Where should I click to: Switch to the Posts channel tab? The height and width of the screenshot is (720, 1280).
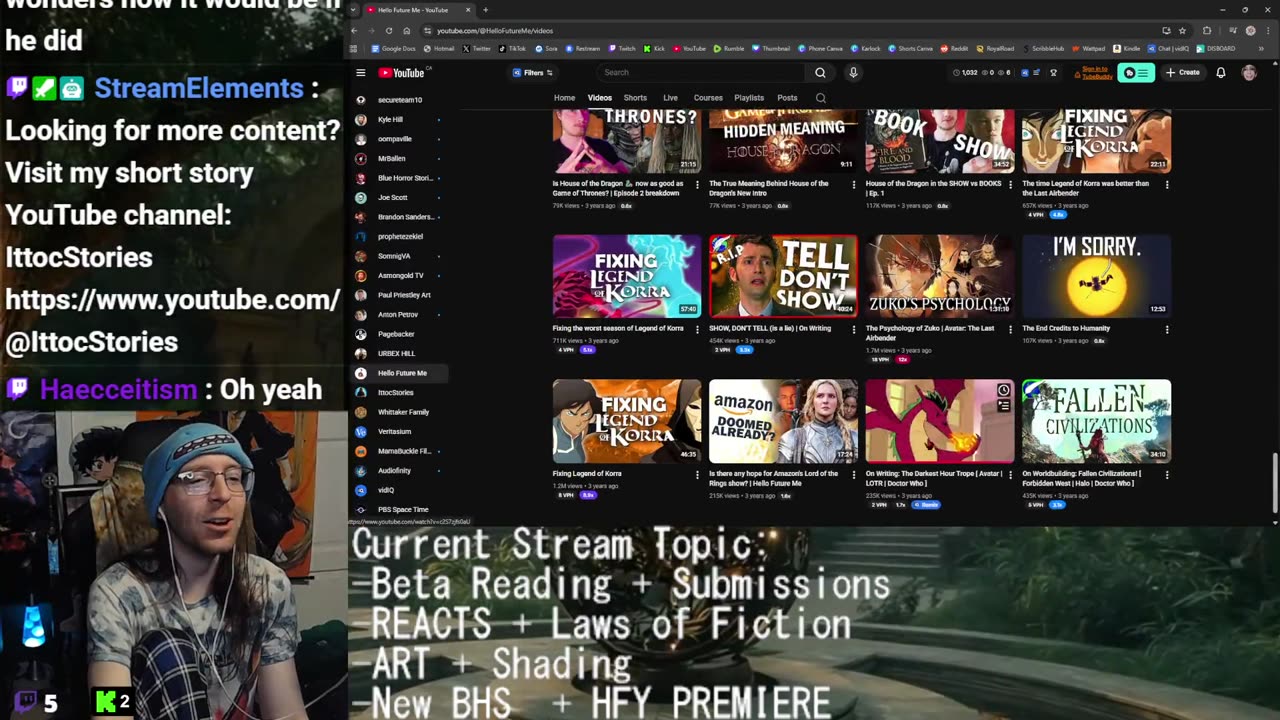tap(787, 98)
